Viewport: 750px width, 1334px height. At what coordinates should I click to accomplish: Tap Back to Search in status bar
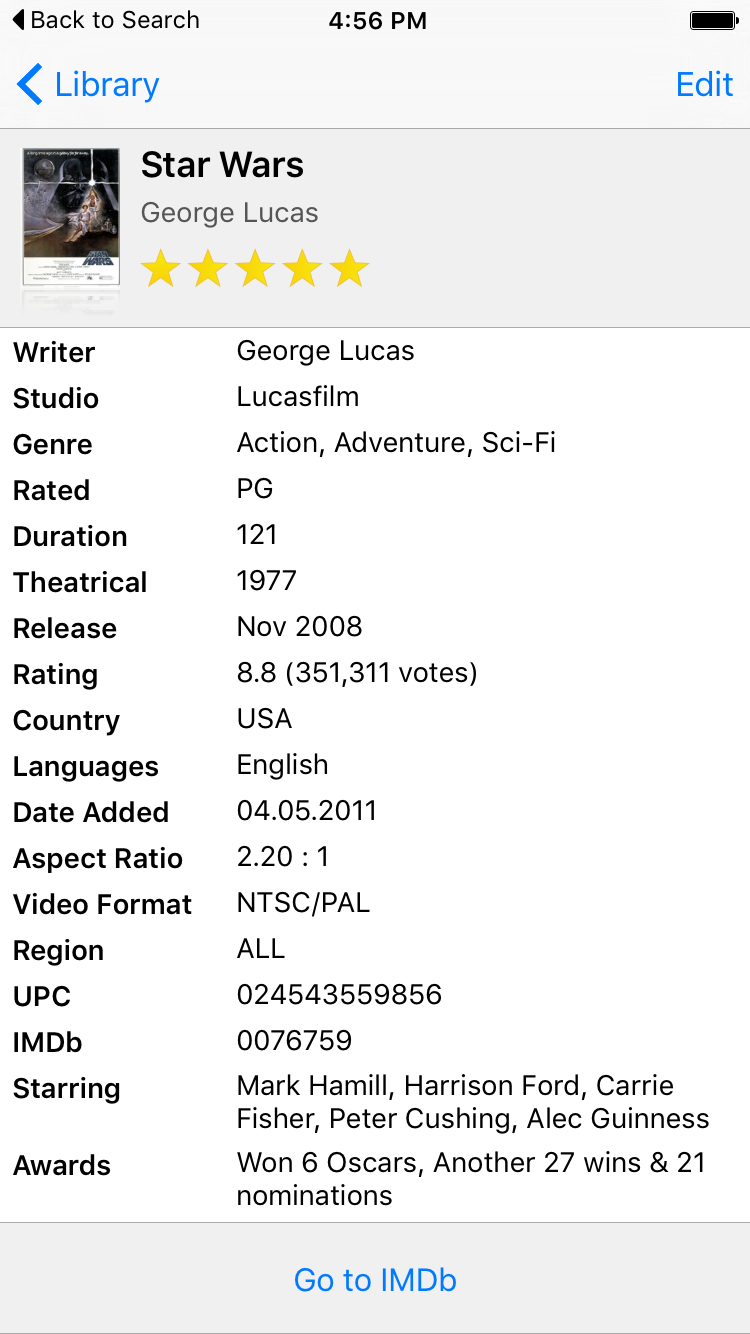coord(105,20)
